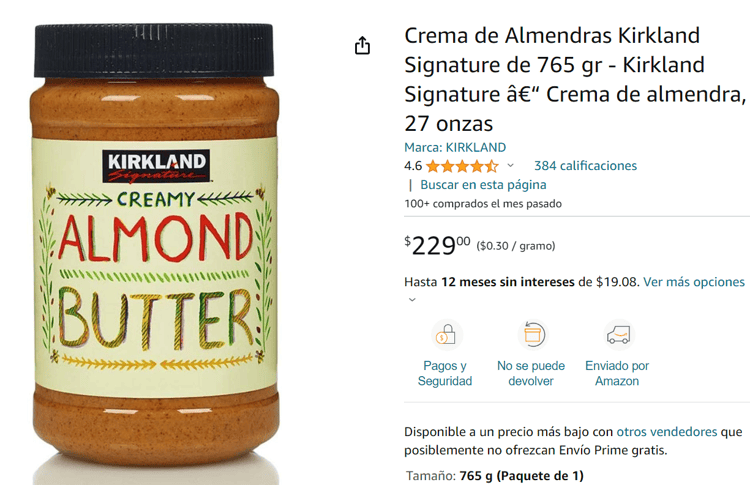Image resolution: width=750 pixels, height=485 pixels.
Task: Open the otros vendedores link
Action: click(667, 431)
